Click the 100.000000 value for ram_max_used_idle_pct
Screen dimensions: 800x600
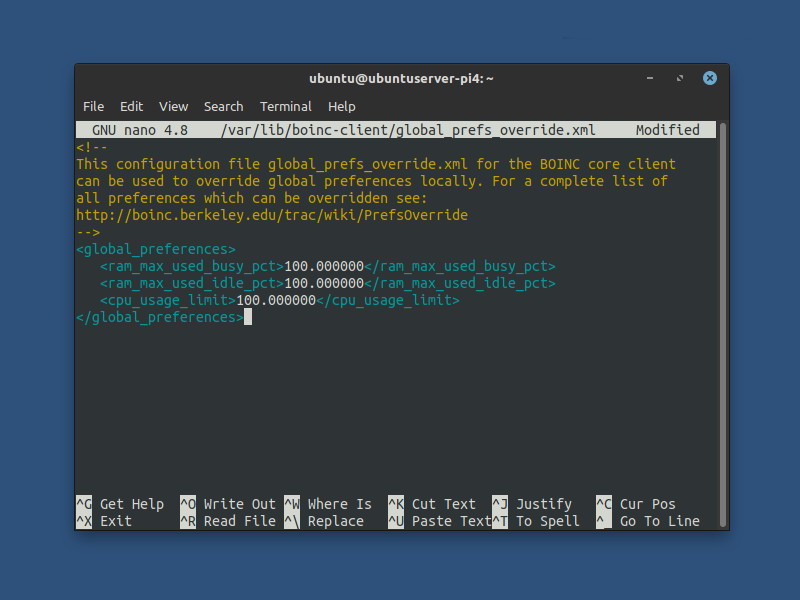[x=324, y=283]
